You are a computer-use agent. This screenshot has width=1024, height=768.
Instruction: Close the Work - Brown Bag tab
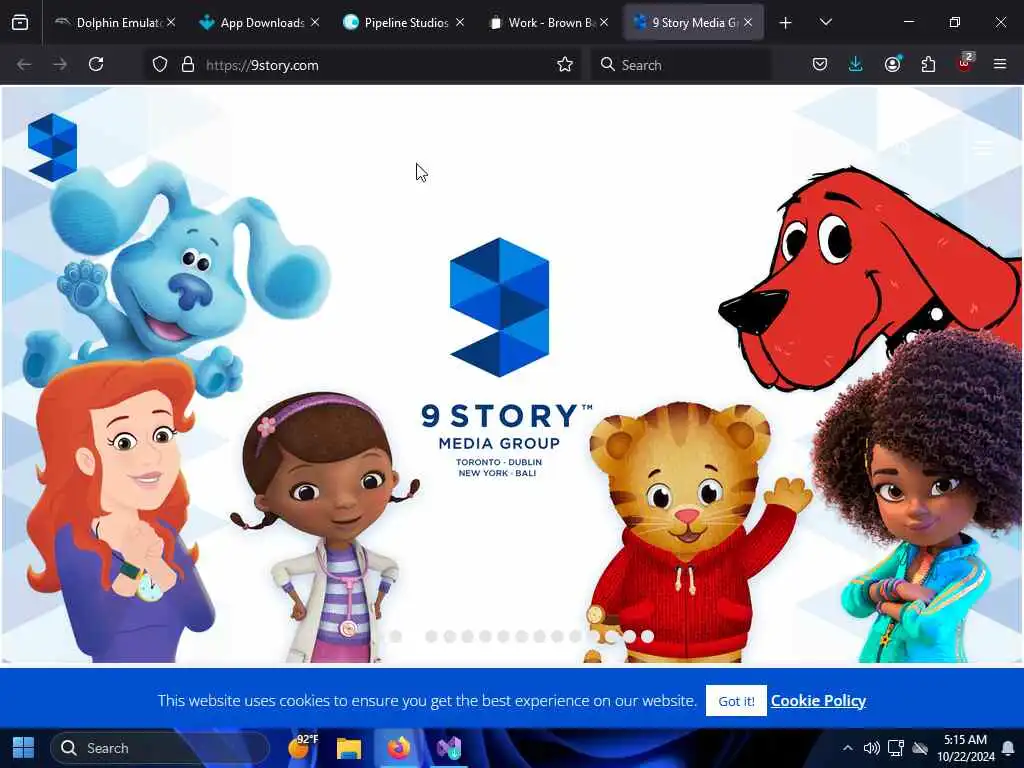coord(604,22)
